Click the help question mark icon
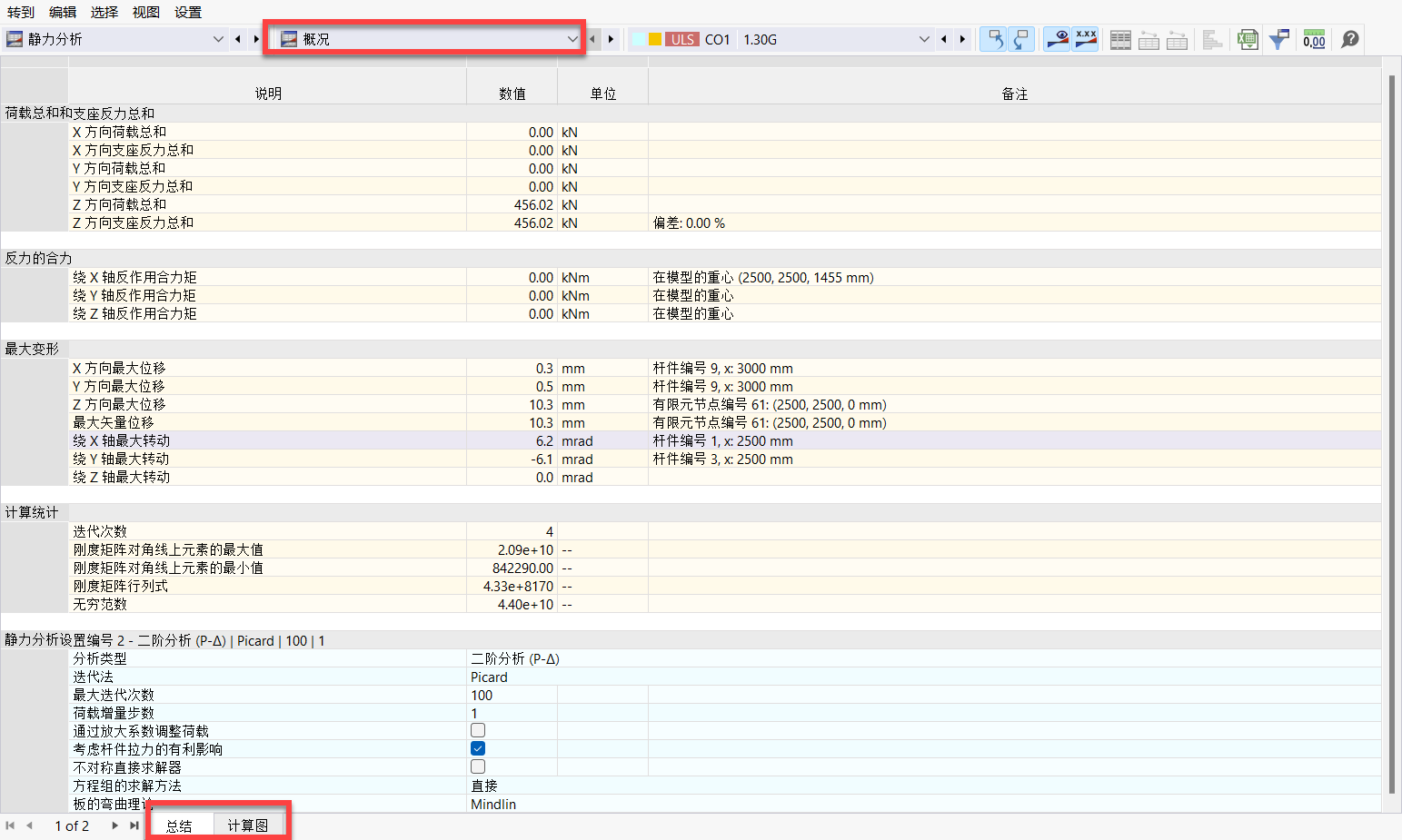 click(1350, 39)
